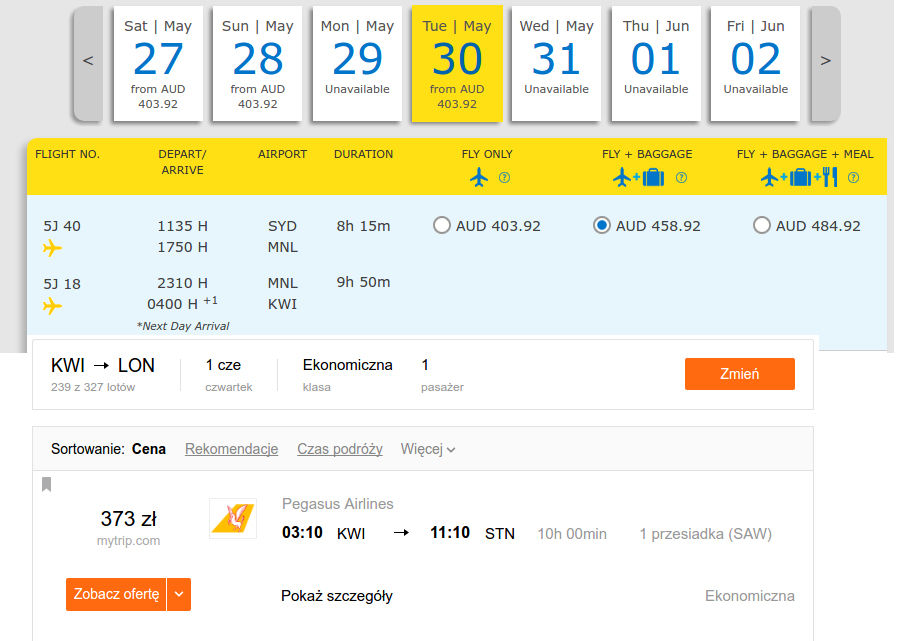
Task: Choose the Sun May 28 date tab
Action: (257, 64)
